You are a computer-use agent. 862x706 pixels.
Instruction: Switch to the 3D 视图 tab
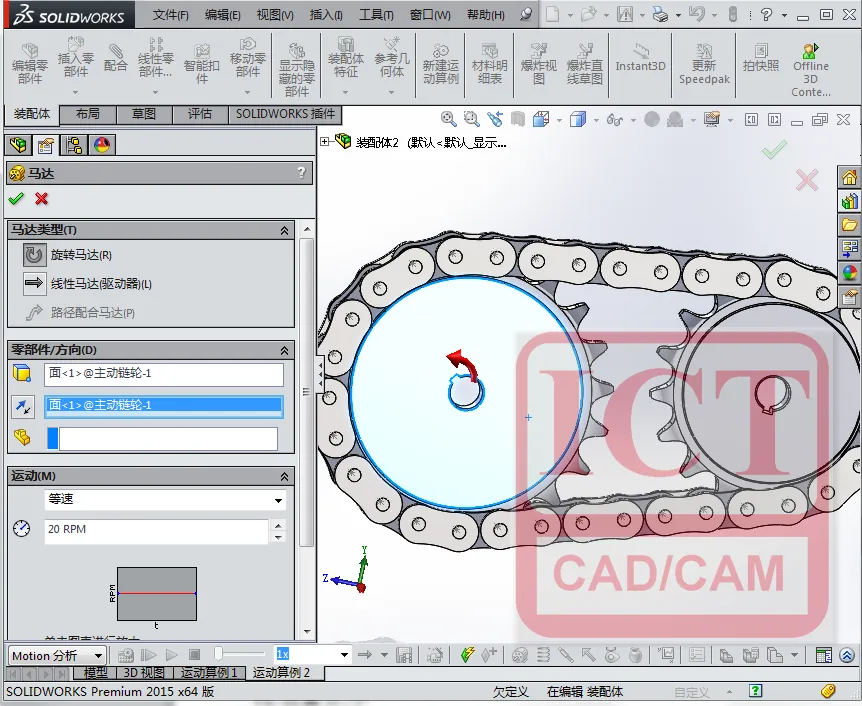(143, 672)
